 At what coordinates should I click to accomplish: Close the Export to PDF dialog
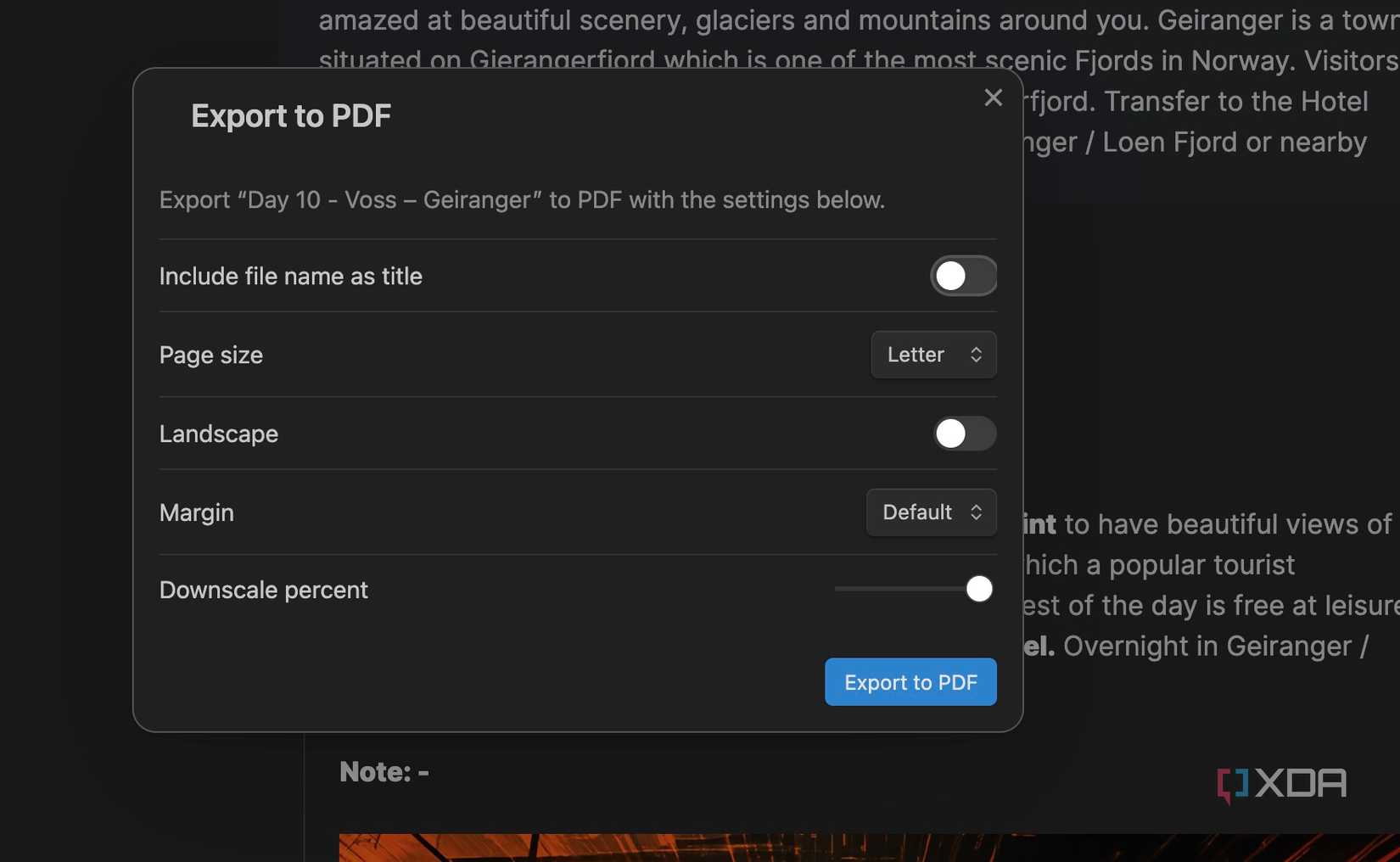click(x=993, y=98)
